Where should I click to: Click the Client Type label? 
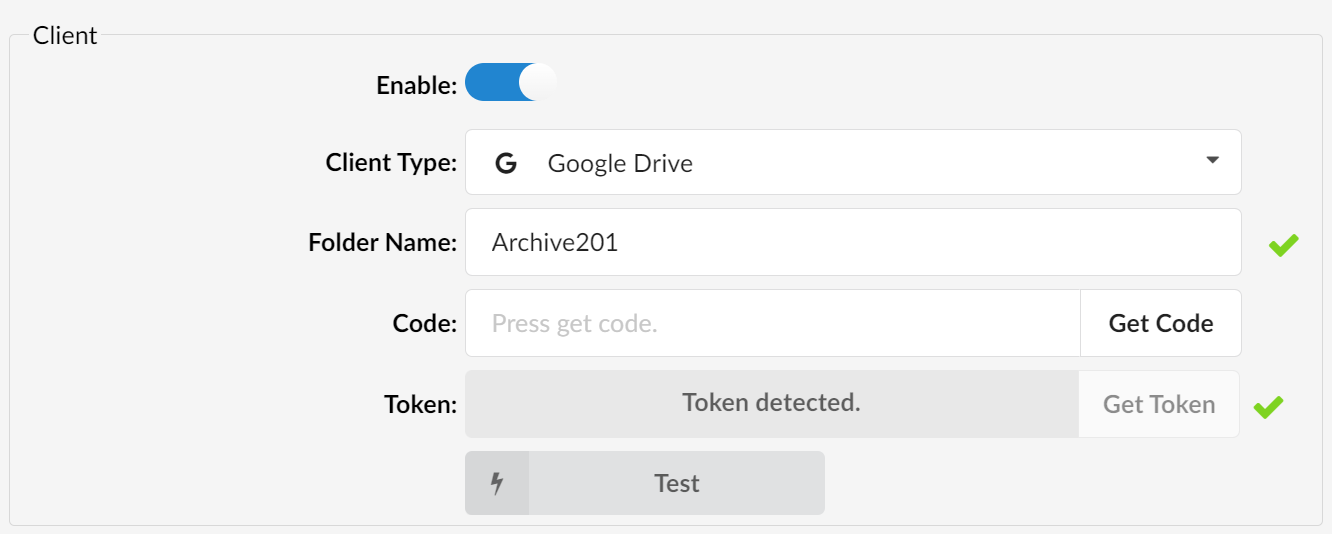(391, 163)
